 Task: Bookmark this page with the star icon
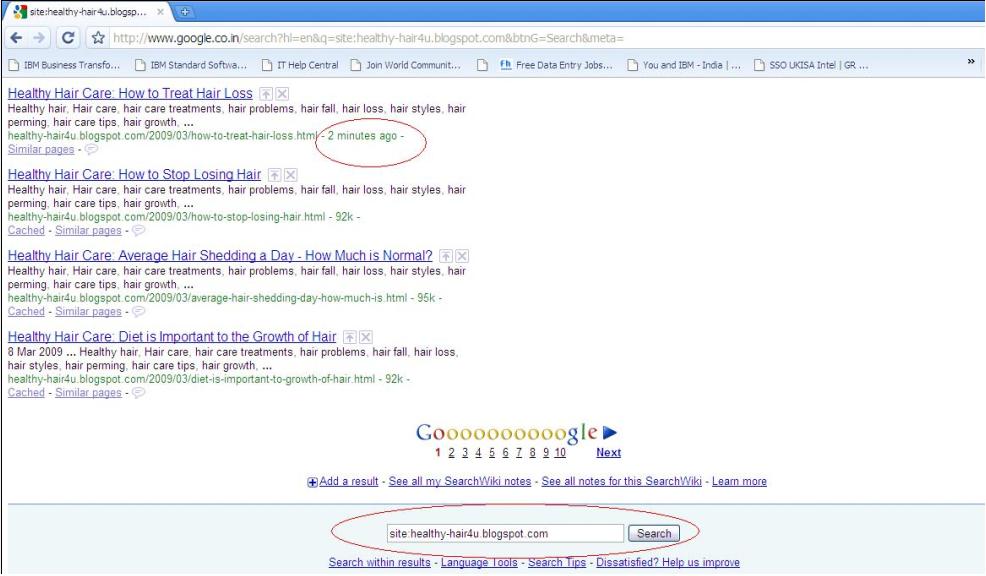98,38
